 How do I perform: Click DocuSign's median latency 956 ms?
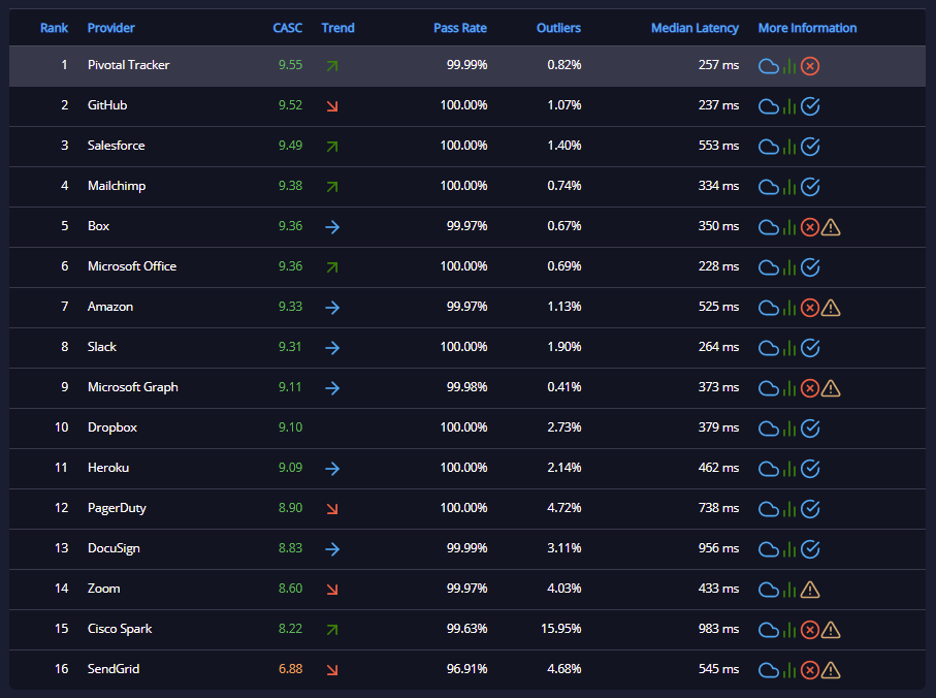click(719, 548)
